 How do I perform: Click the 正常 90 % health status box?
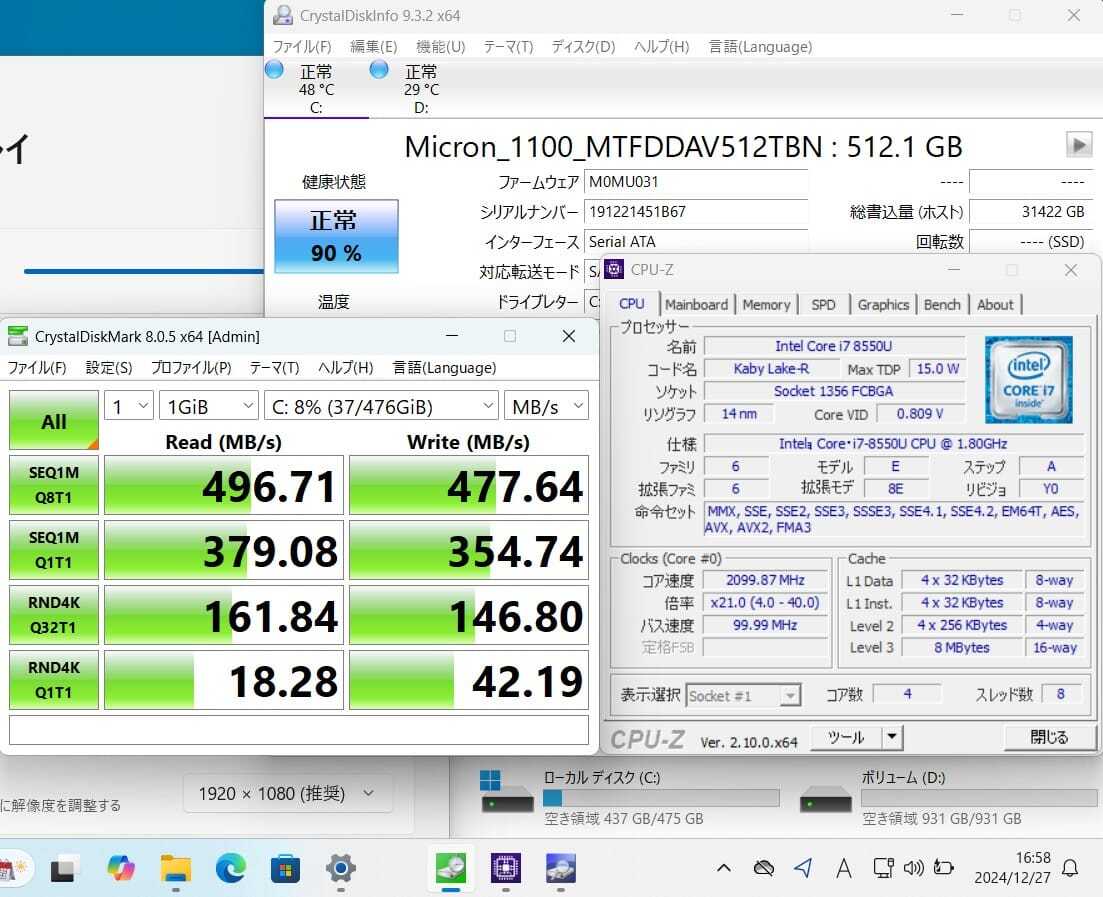336,236
